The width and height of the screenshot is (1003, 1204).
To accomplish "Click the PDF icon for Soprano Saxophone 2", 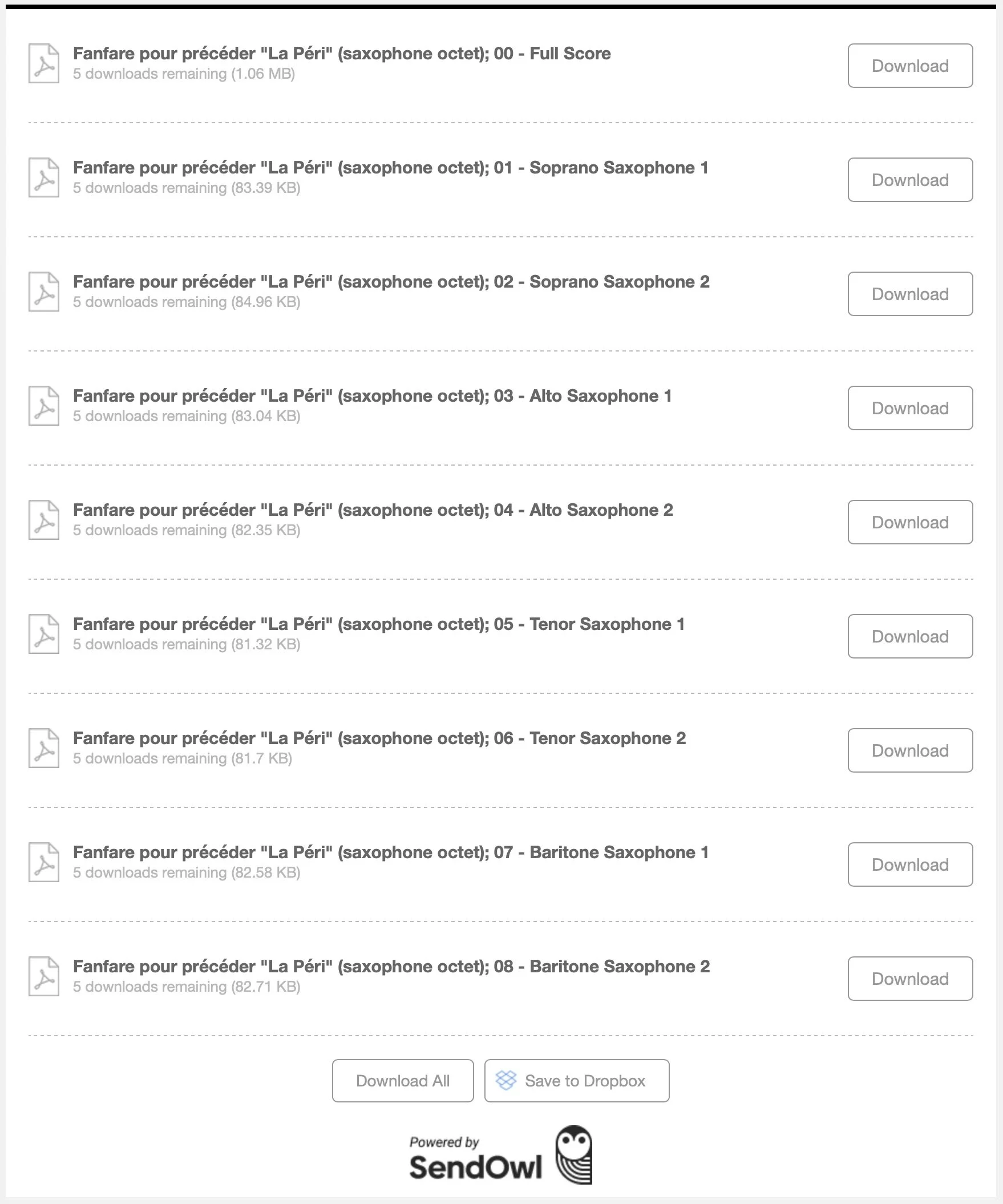I will click(x=44, y=292).
